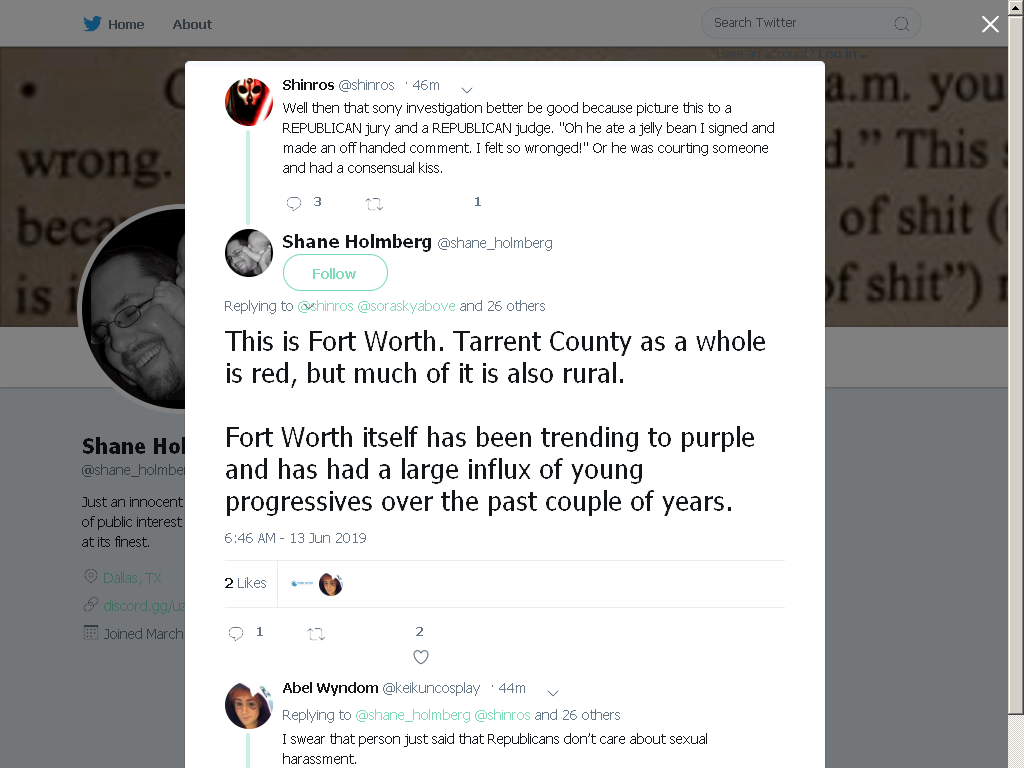
Task: Open Shinros's profile avatar
Action: point(249,102)
